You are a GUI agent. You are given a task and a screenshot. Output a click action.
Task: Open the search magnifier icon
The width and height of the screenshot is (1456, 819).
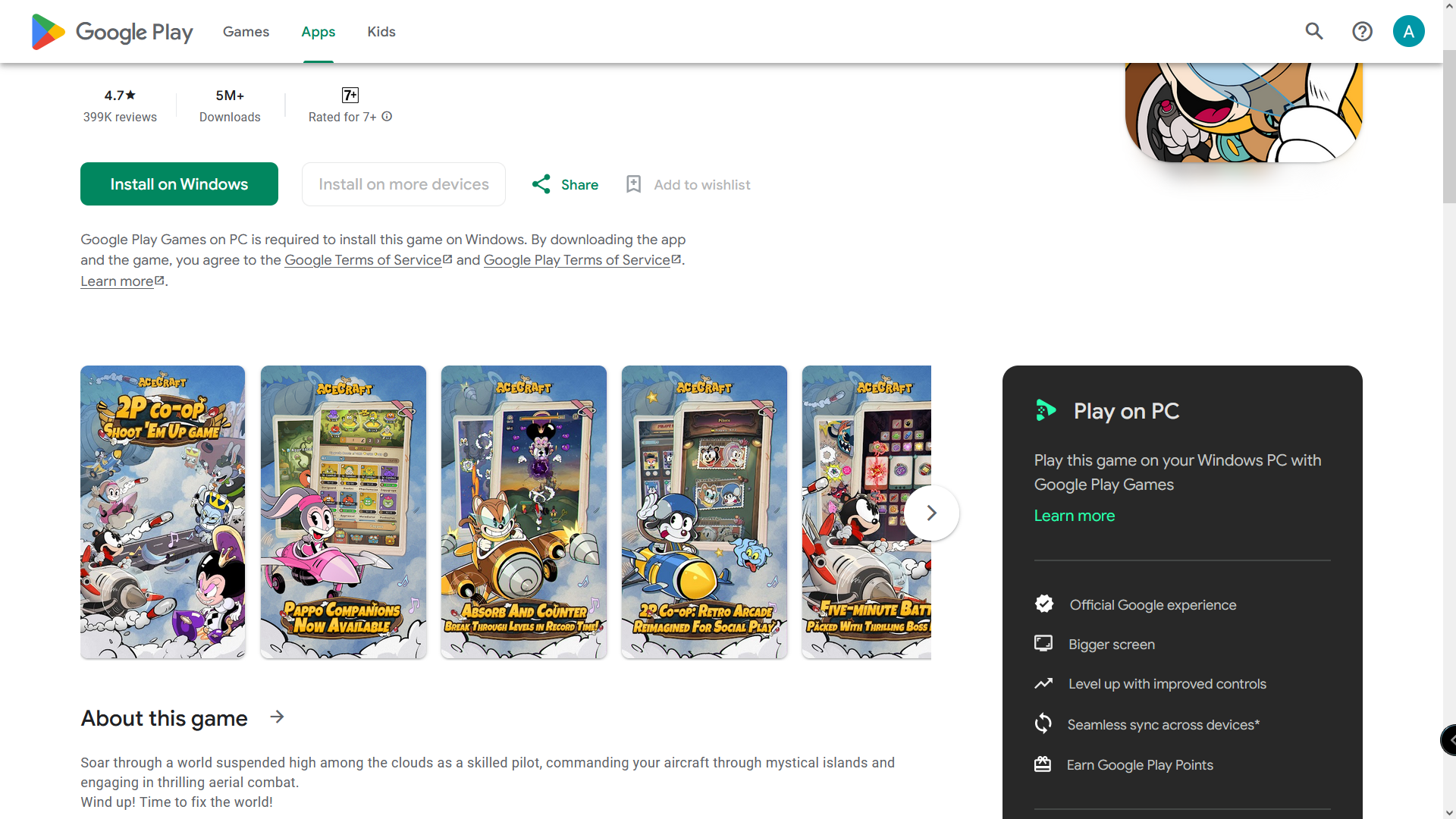pos(1314,31)
